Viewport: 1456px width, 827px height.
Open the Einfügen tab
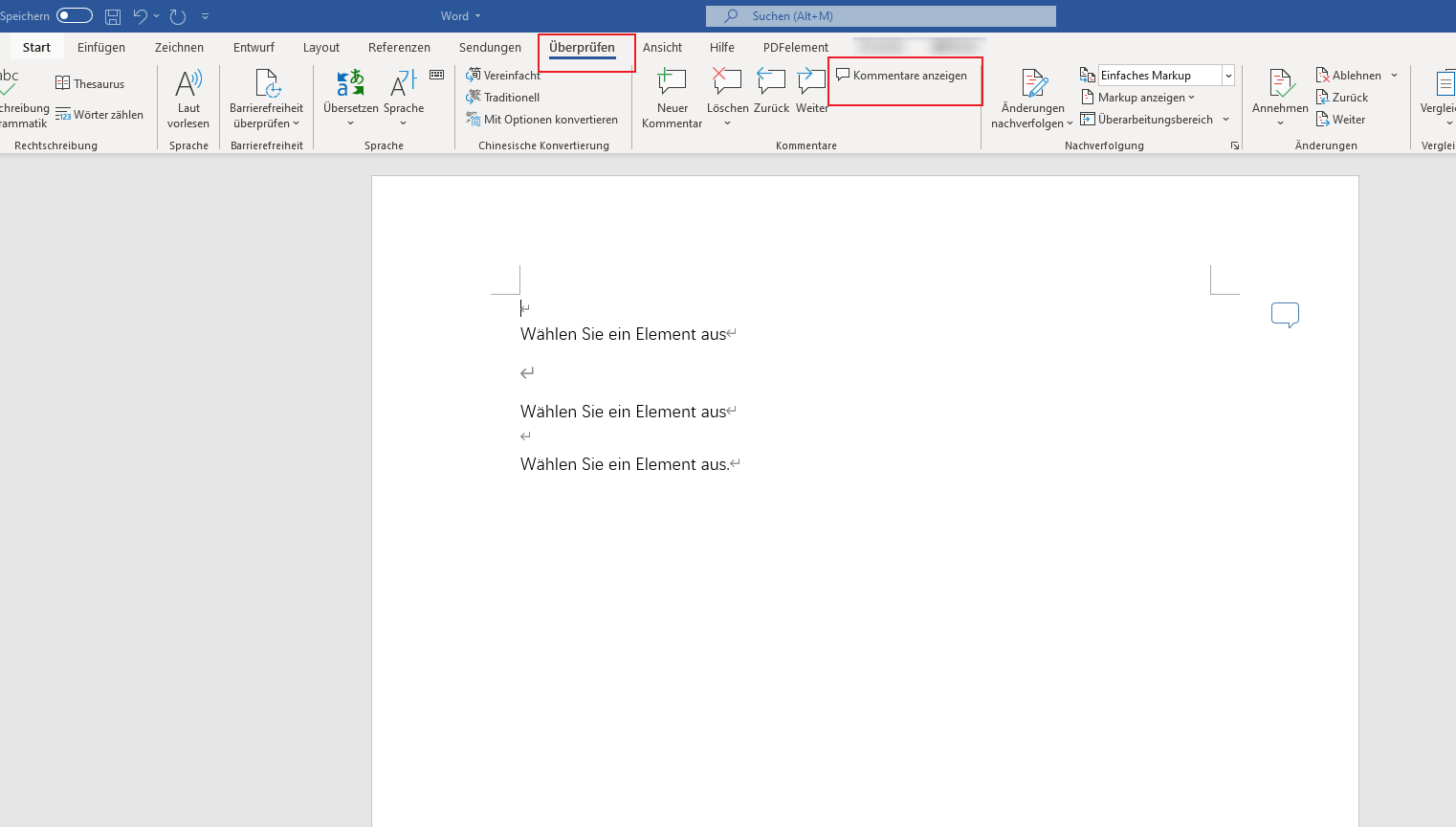(101, 47)
